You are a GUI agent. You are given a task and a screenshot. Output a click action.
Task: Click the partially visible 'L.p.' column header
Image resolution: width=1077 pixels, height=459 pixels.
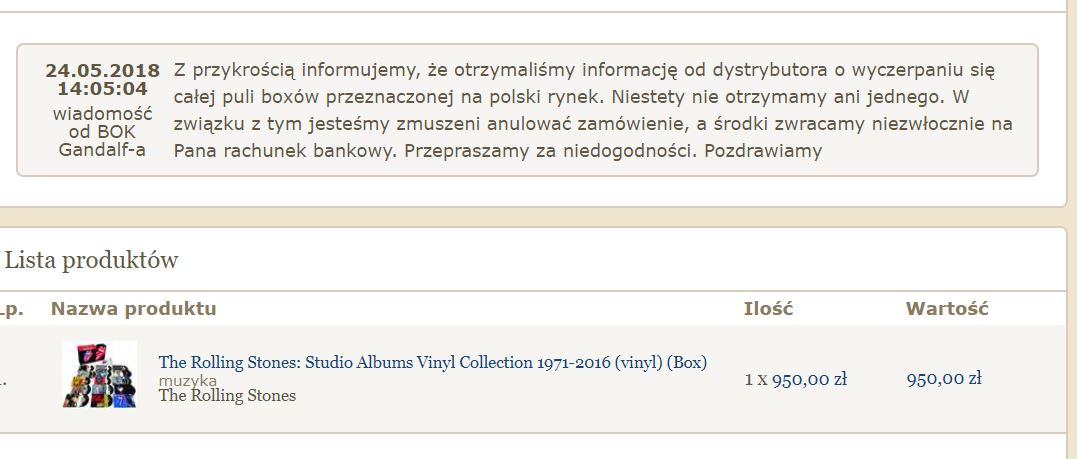pos(10,308)
